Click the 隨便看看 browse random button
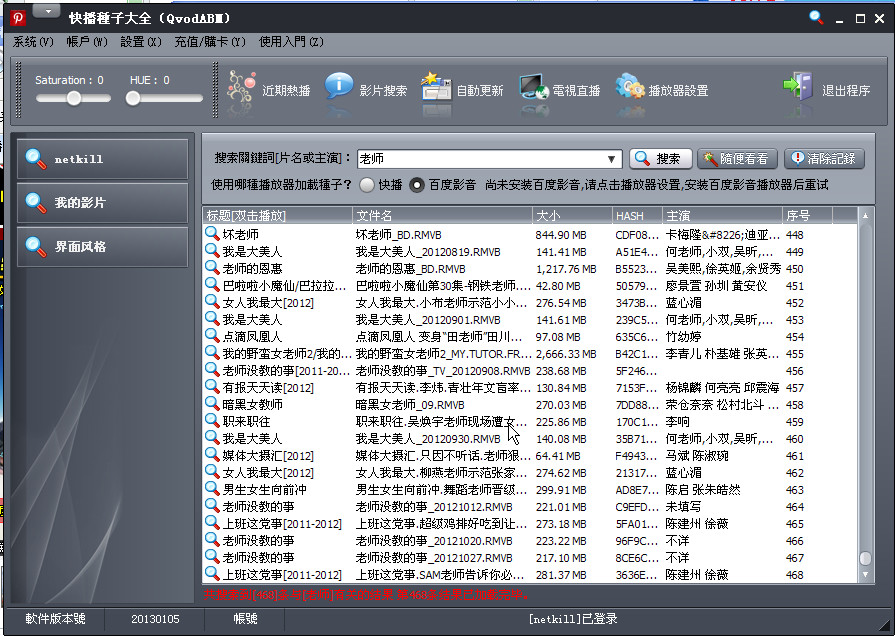Image resolution: width=895 pixels, height=636 pixels. coord(737,159)
